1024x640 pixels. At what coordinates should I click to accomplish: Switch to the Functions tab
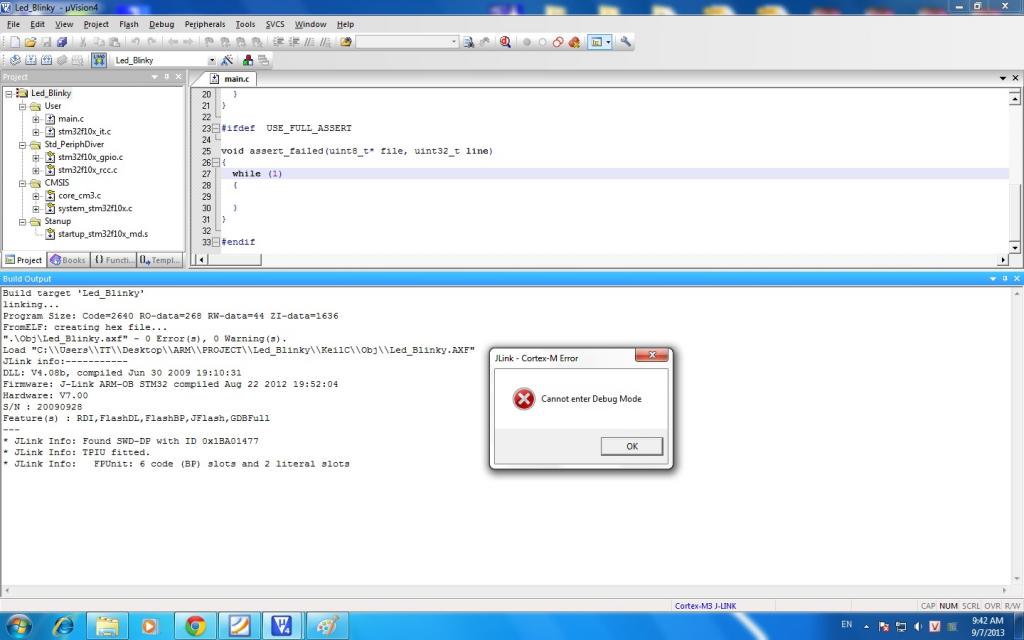coord(114,260)
